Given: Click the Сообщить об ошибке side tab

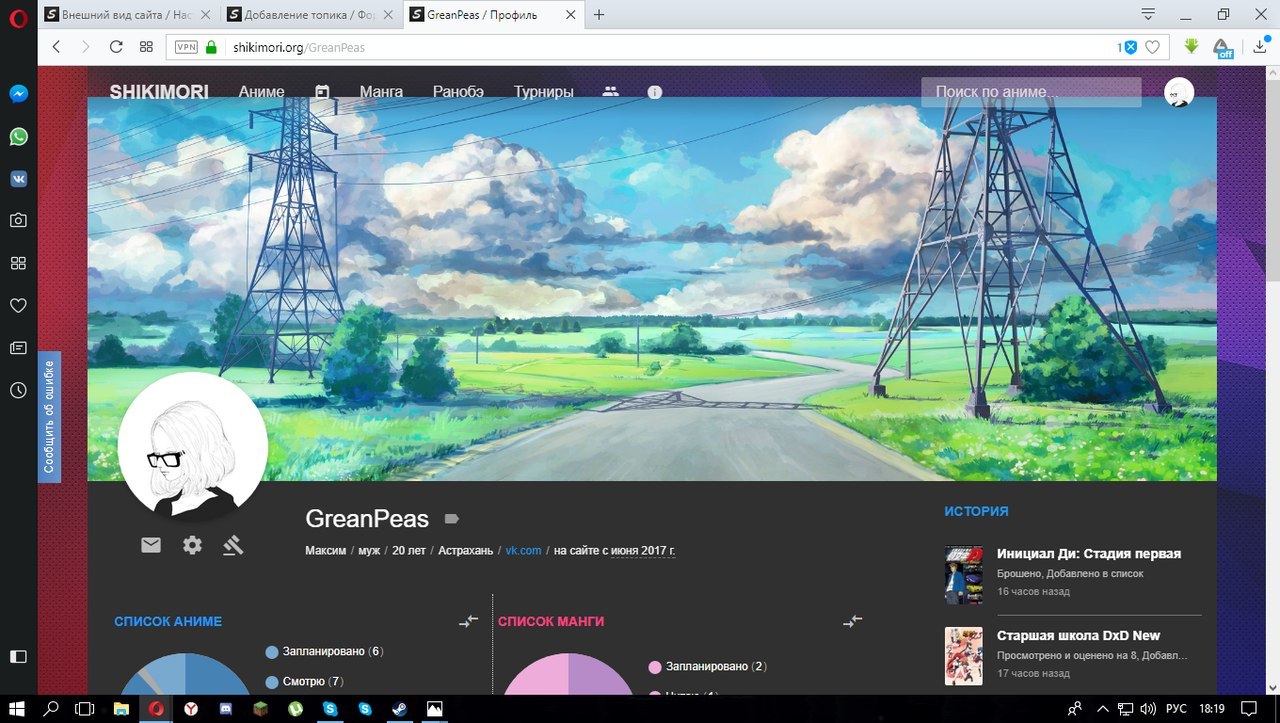Looking at the screenshot, I should tap(49, 416).
